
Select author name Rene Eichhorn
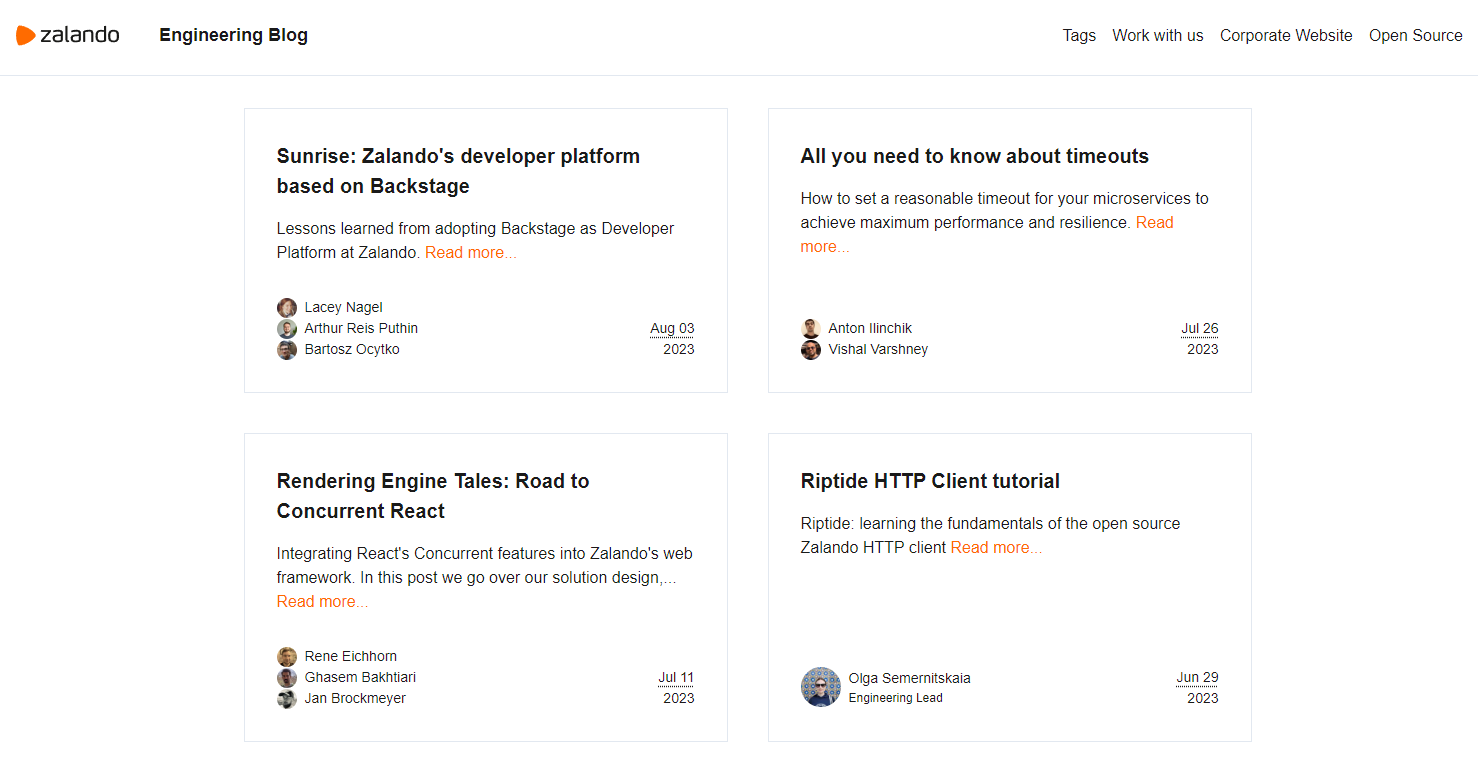[351, 656]
